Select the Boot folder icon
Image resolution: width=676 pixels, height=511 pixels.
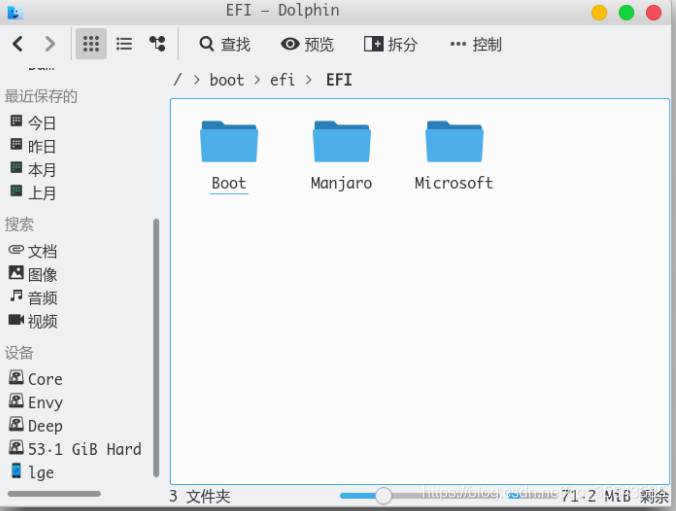pos(229,141)
